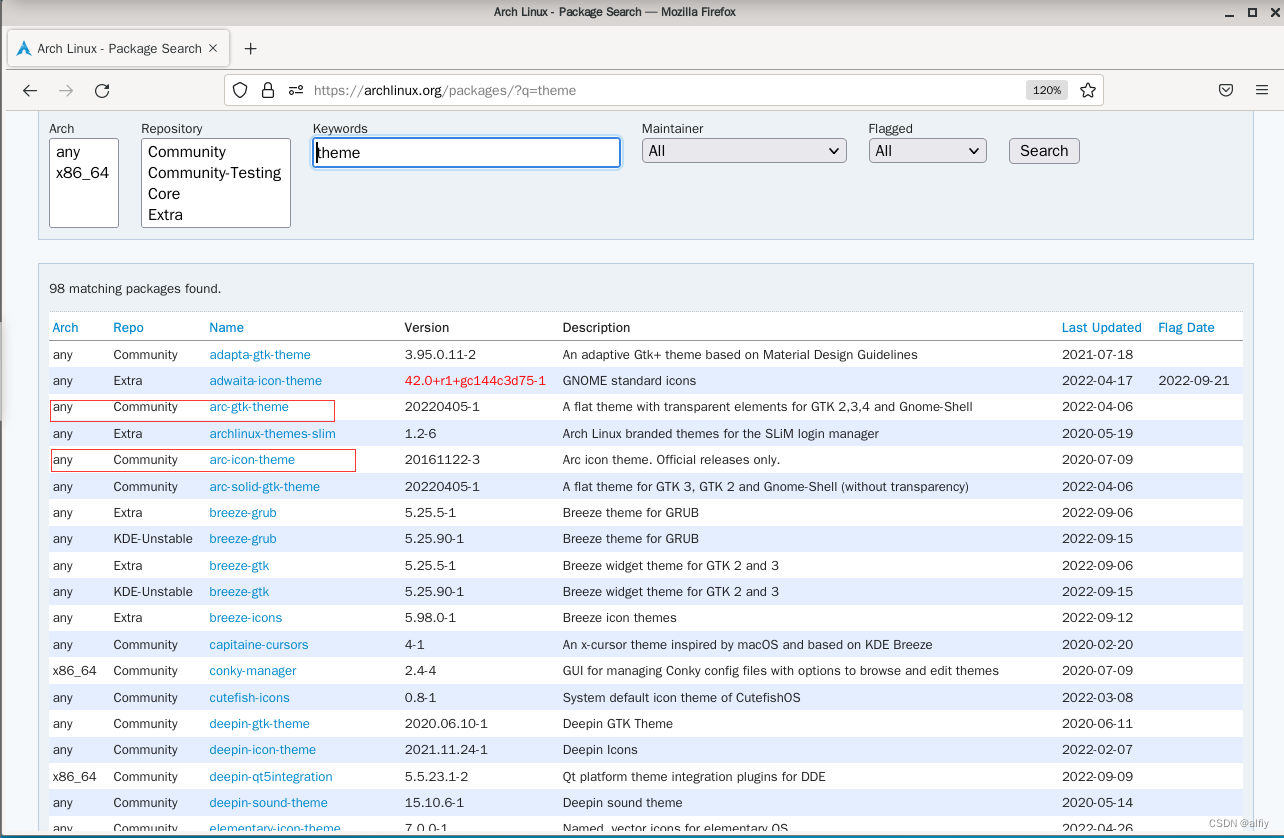Reload the current page
The image size is (1284, 838).
coord(102,90)
